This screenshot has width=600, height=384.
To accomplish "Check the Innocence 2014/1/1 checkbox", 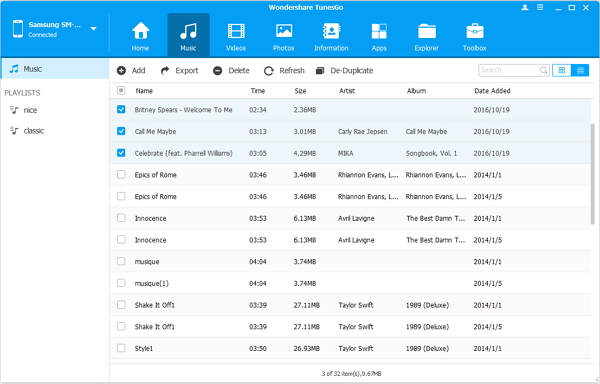I will tap(121, 218).
